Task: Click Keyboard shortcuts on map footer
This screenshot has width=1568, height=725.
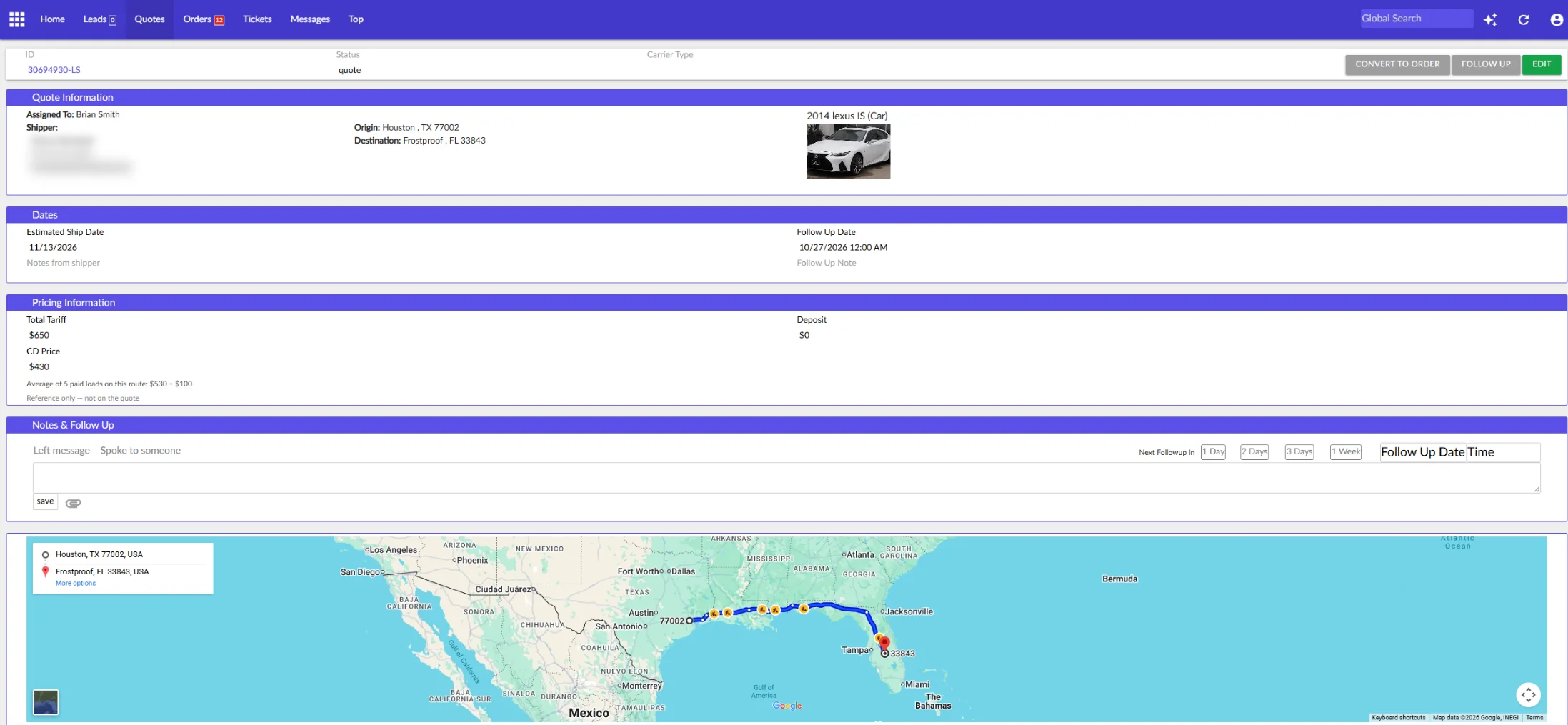Action: click(x=1398, y=717)
